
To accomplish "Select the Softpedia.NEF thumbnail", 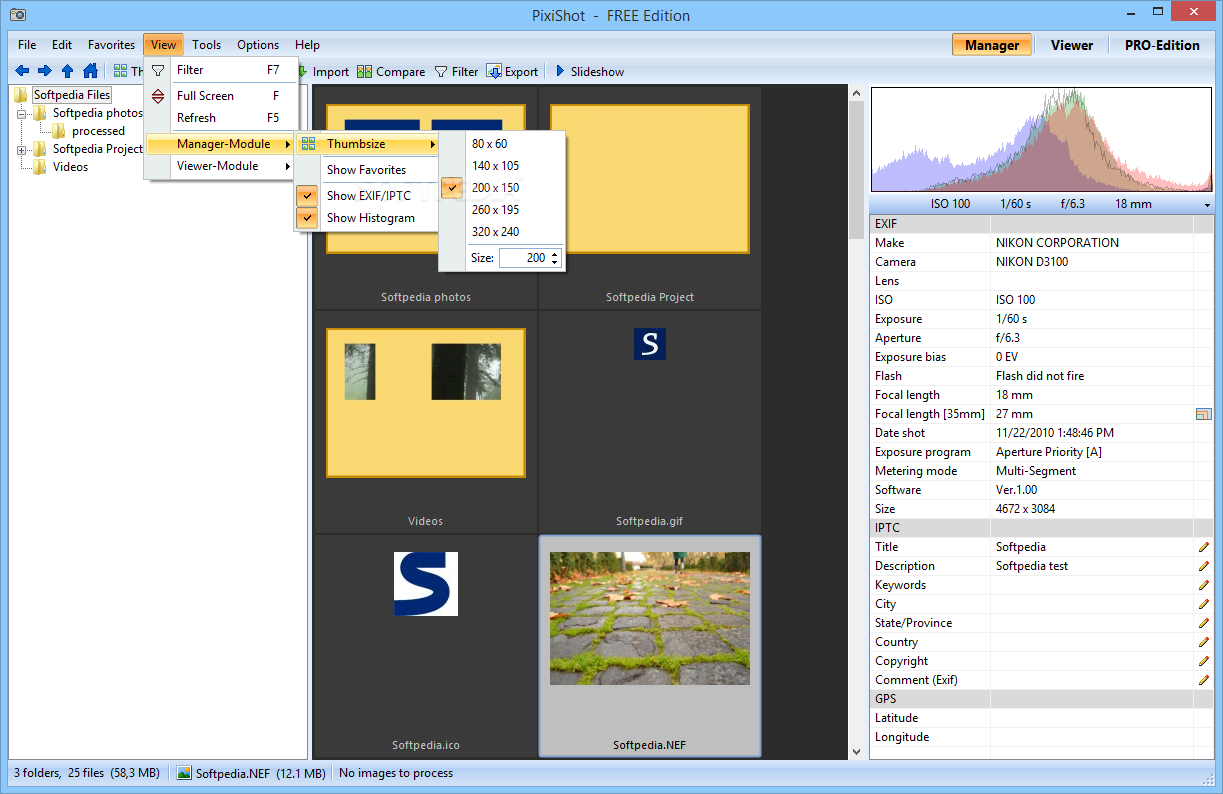I will 650,646.
